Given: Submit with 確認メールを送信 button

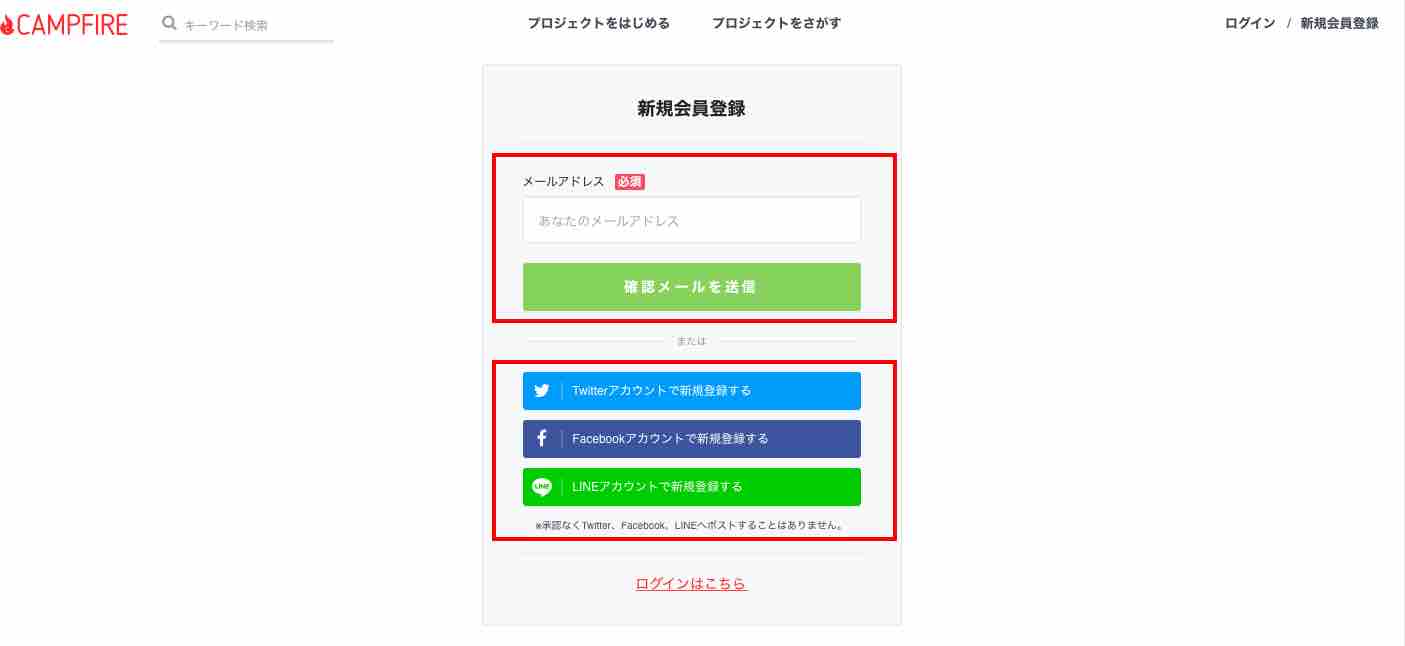Looking at the screenshot, I should point(692,287).
